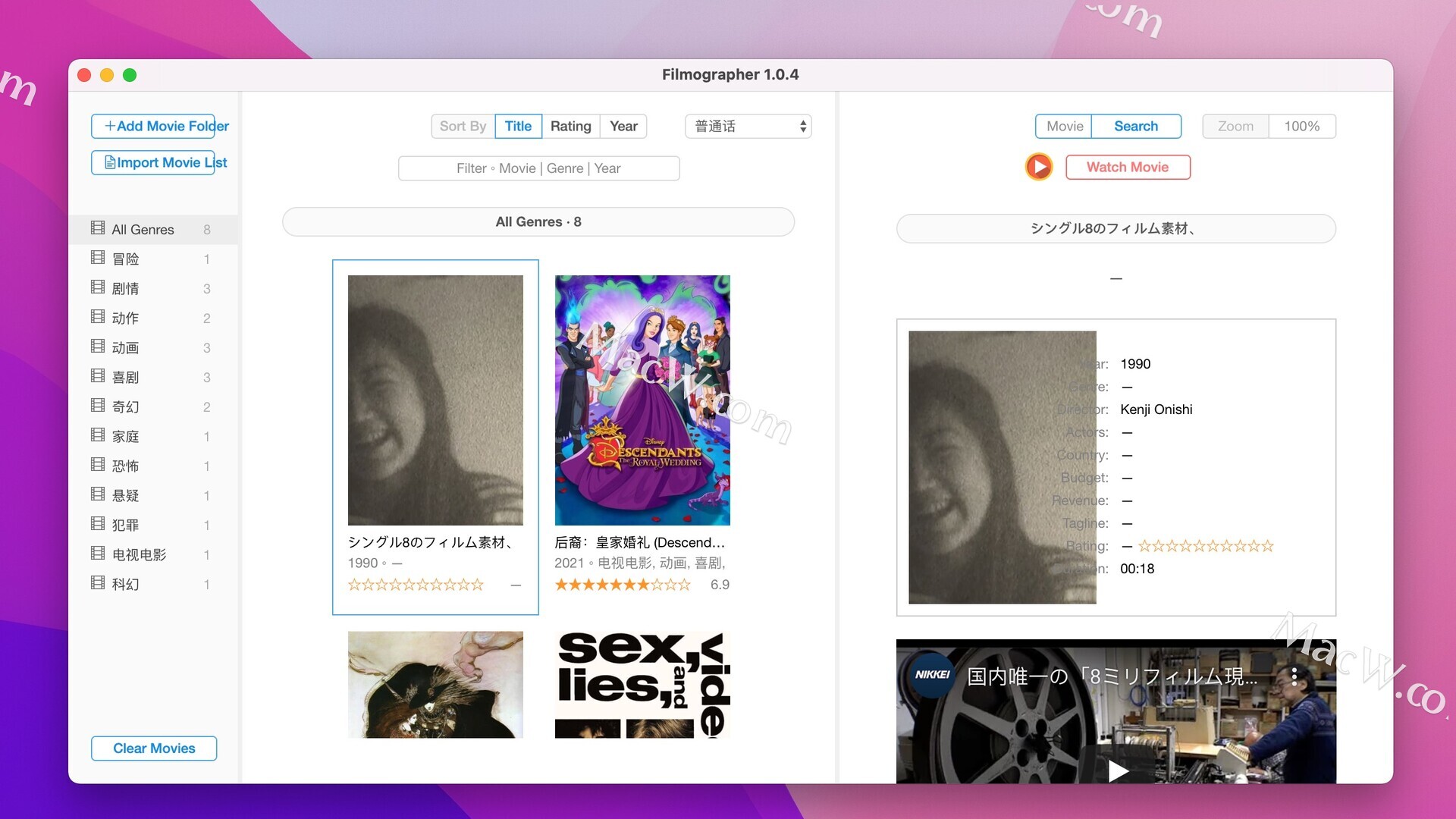1456x819 pixels.
Task: Select Sort By Title tab
Action: [x=518, y=125]
